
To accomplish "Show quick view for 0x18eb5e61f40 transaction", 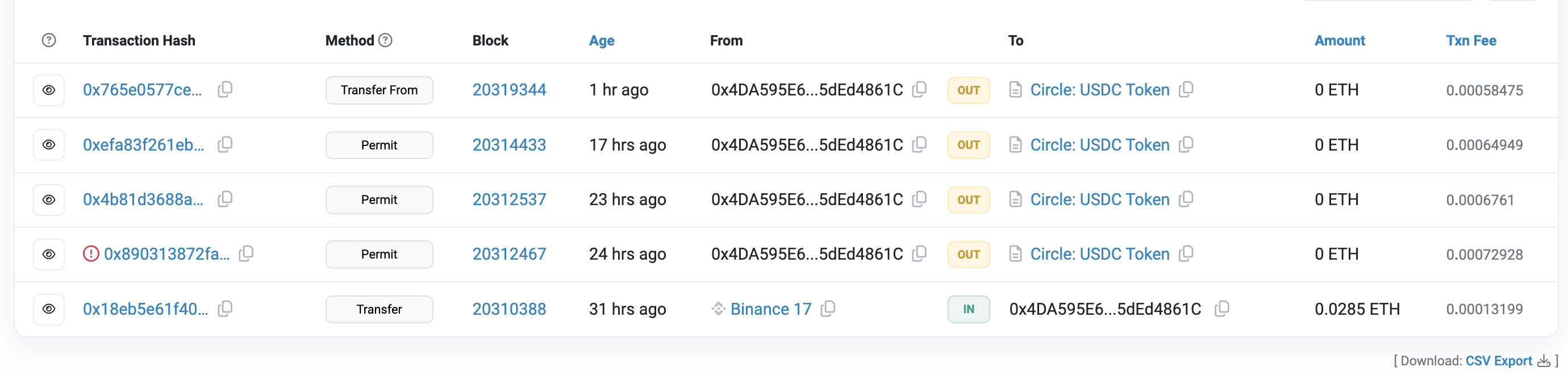I will pos(49,309).
